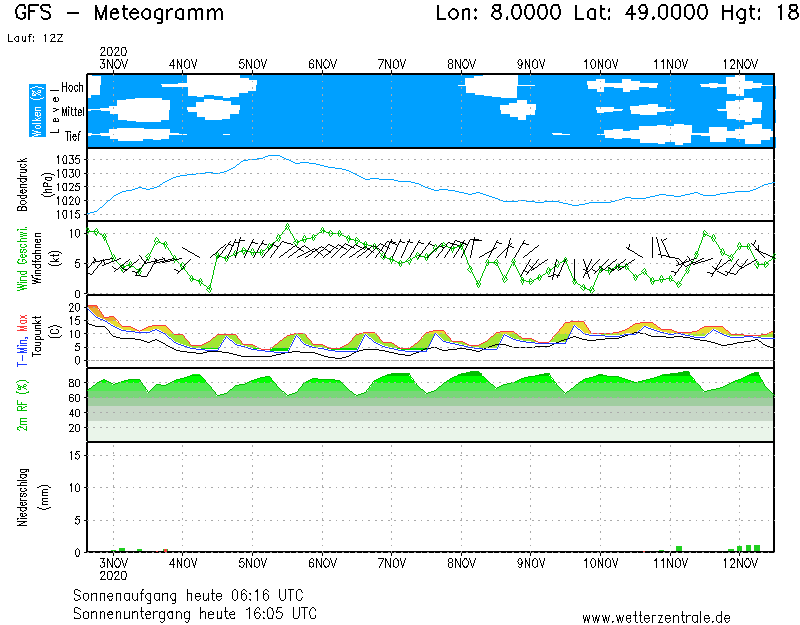Viewport: 800px width, 625px height.
Task: Pick the 1025 pressure tick label
Action: [68, 187]
